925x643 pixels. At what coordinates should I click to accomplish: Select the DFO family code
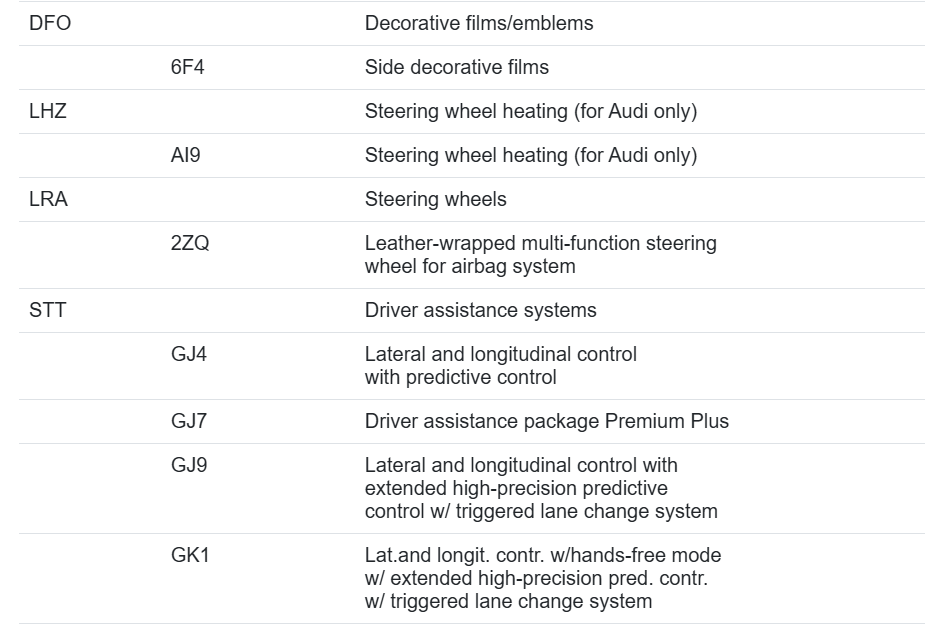[50, 23]
